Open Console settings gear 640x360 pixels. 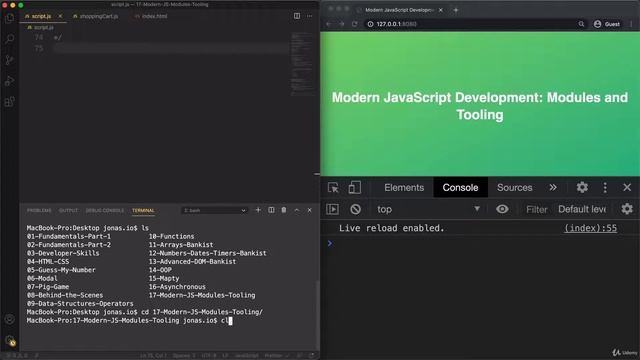627,209
